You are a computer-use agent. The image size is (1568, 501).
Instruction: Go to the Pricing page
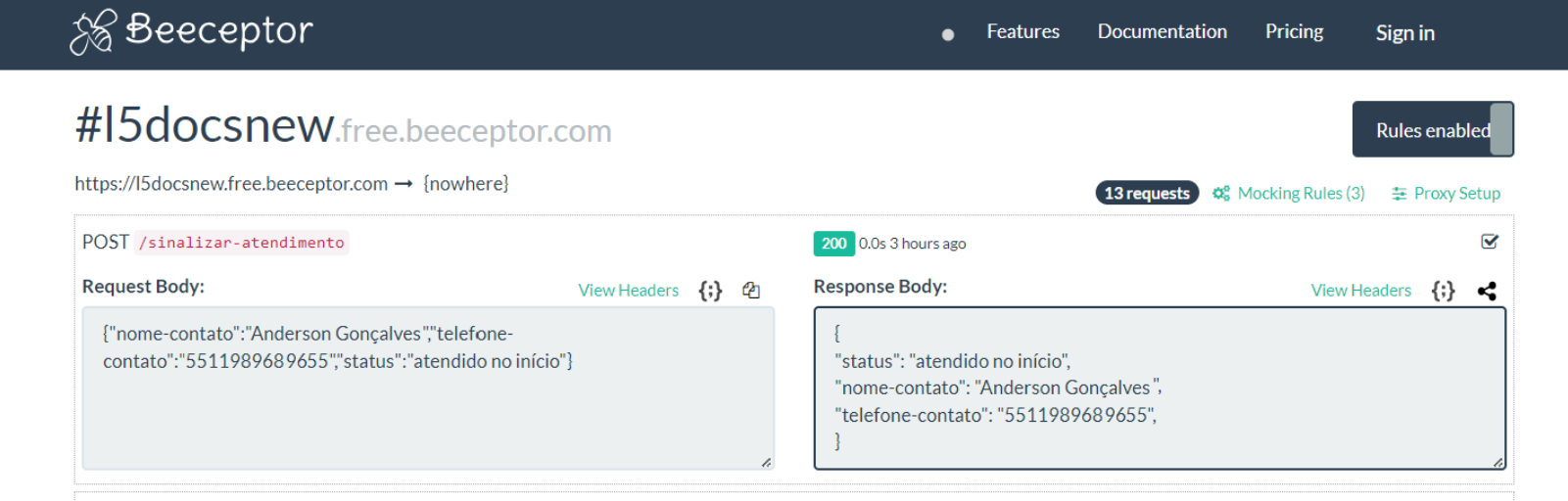pyautogui.click(x=1294, y=32)
